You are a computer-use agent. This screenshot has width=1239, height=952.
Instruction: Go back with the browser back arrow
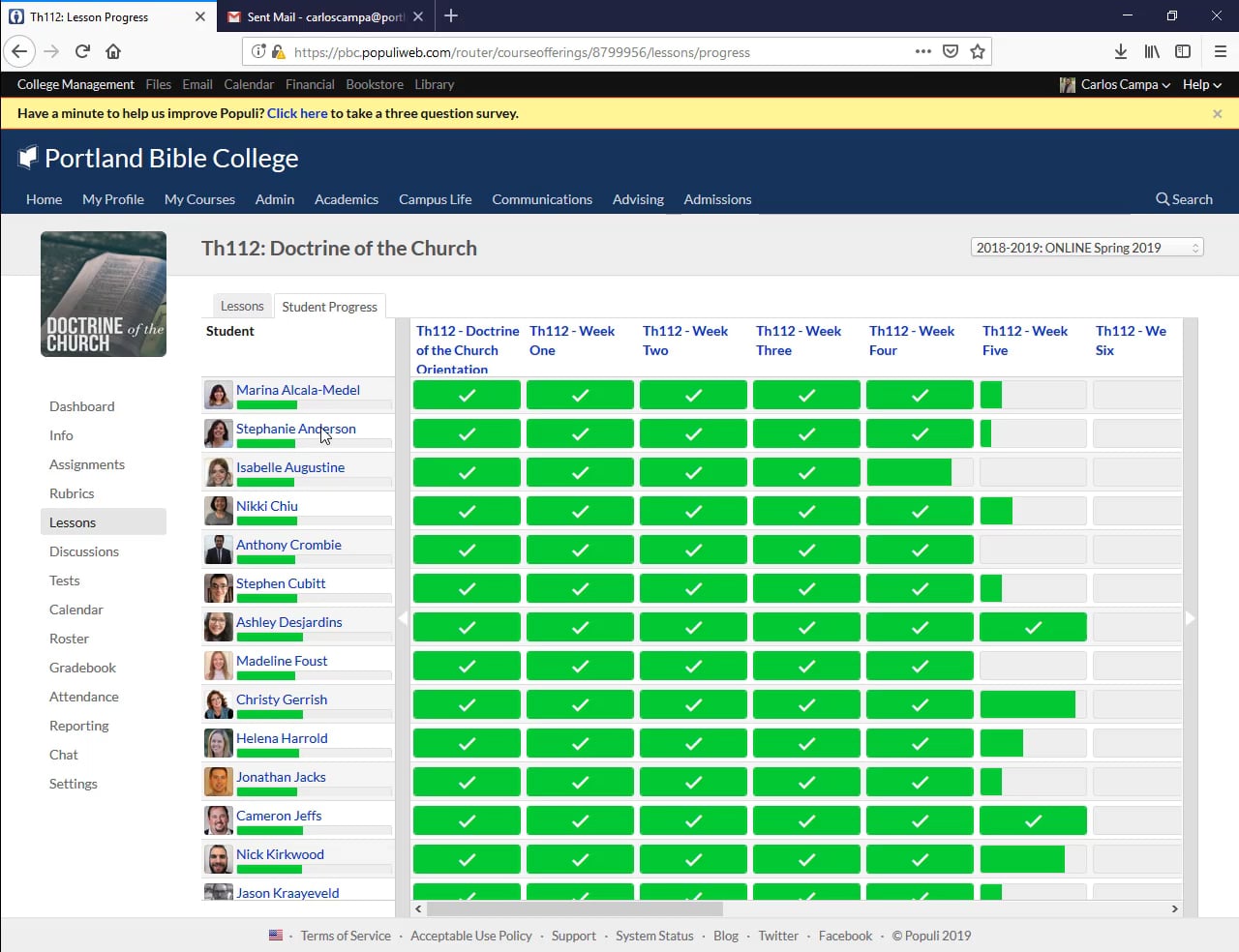[20, 51]
